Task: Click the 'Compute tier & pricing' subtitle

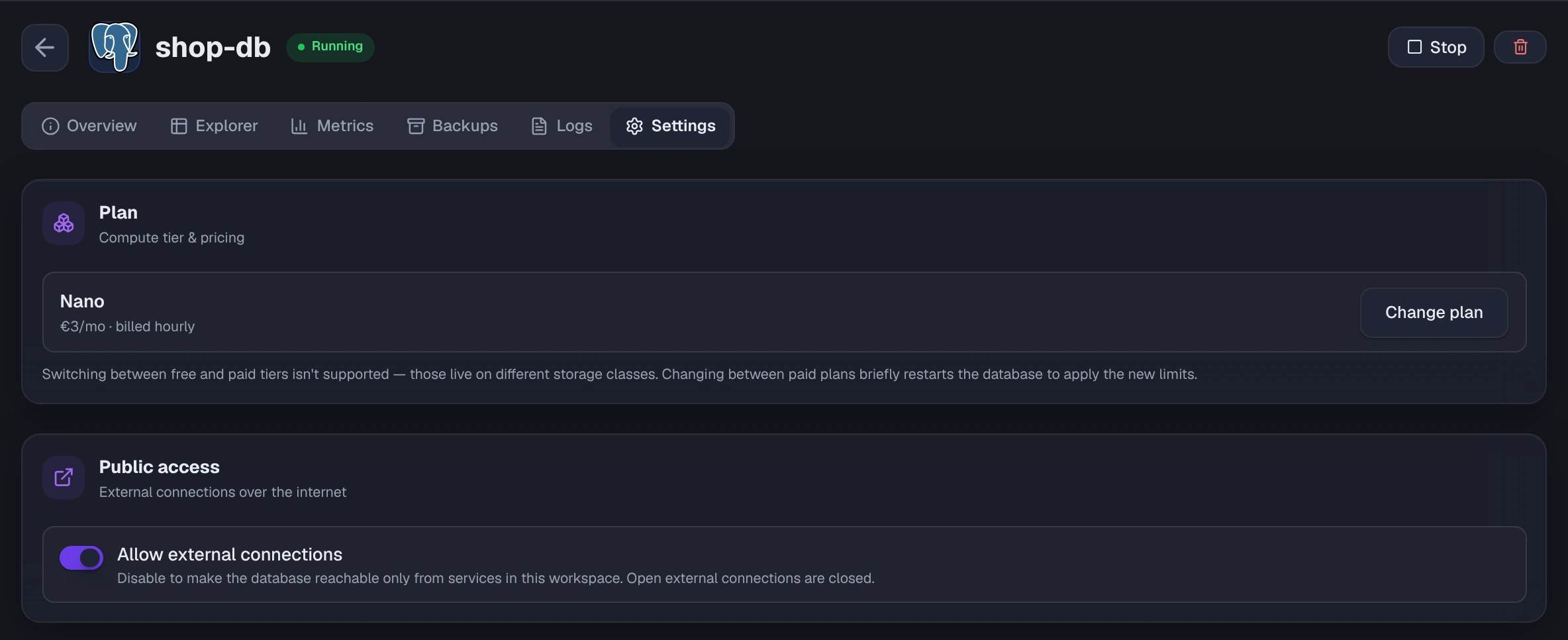Action: coord(171,238)
